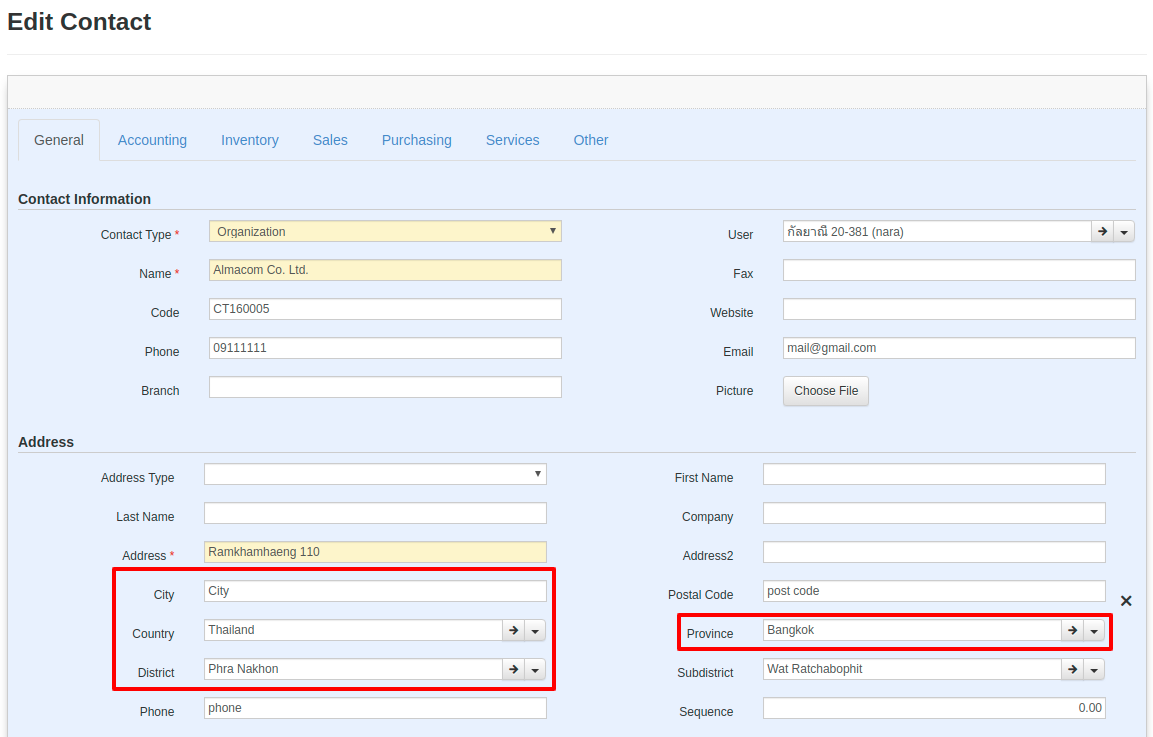Image resolution: width=1153 pixels, height=737 pixels.
Task: Click the City input field
Action: 375,591
